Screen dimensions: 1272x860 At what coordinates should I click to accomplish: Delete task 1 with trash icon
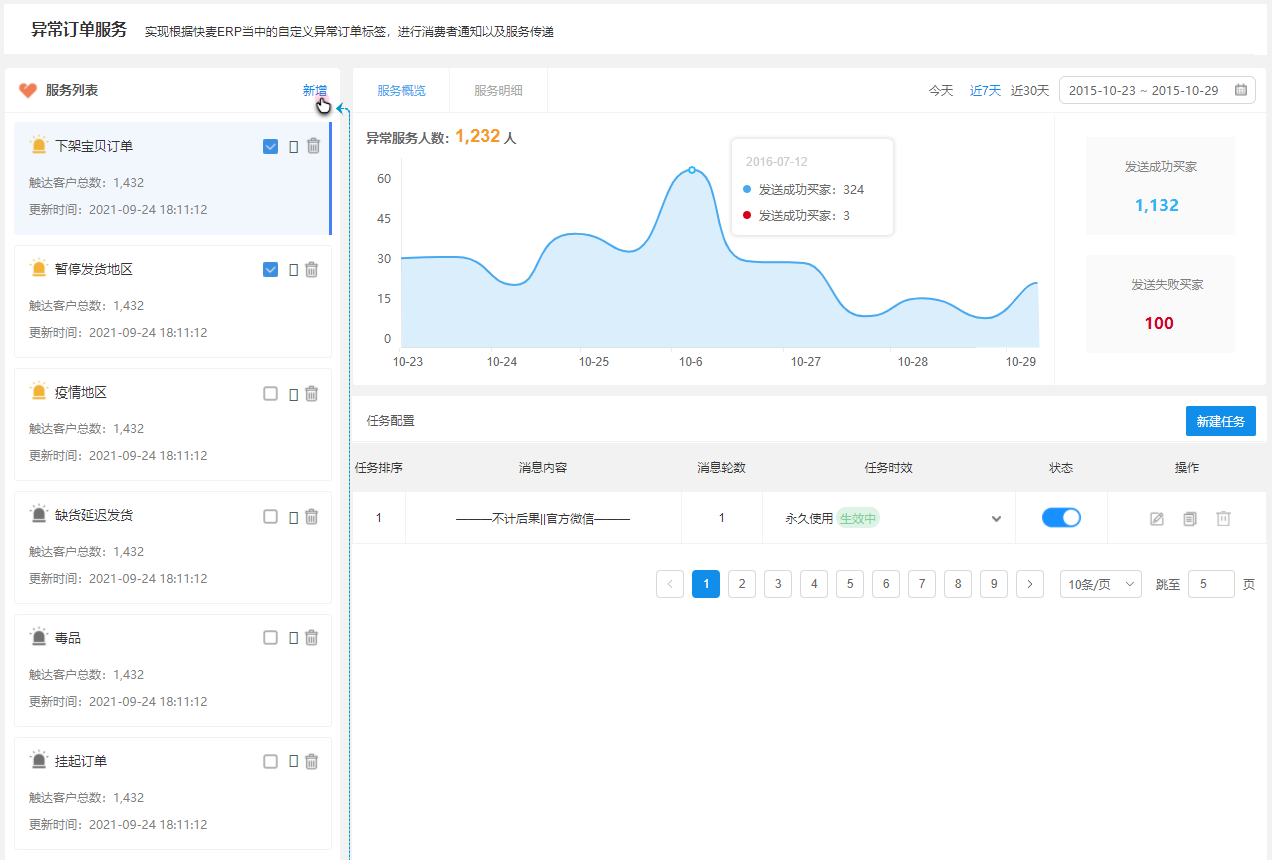pos(1223,518)
